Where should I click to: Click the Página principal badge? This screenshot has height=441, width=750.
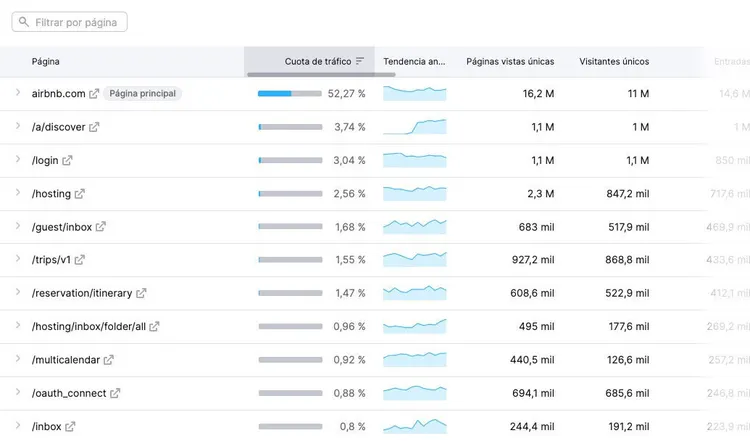click(x=143, y=94)
